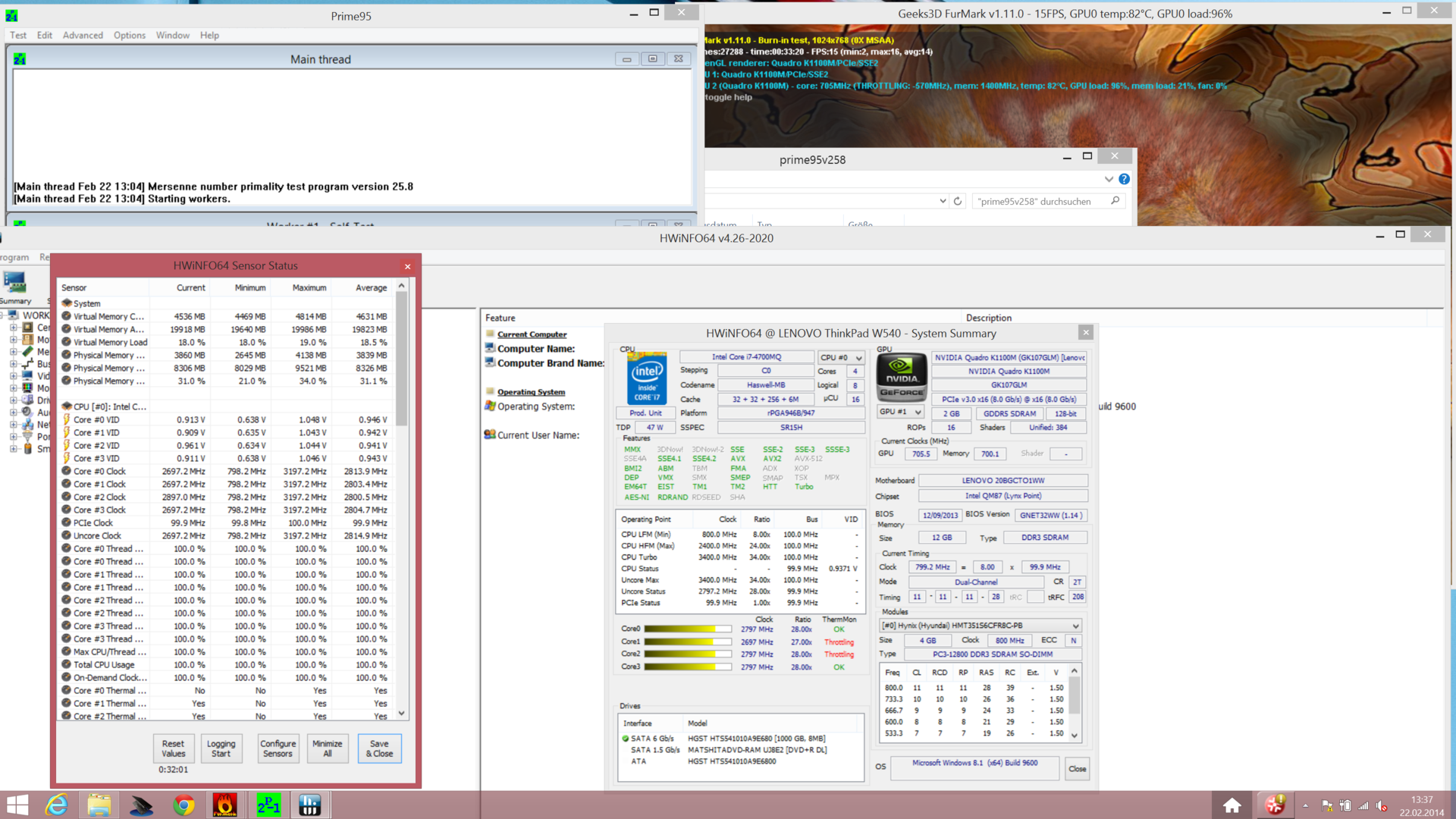This screenshot has height=819, width=1456.
Task: Click the search magnifier in prime95v258 window
Action: pos(1115,201)
